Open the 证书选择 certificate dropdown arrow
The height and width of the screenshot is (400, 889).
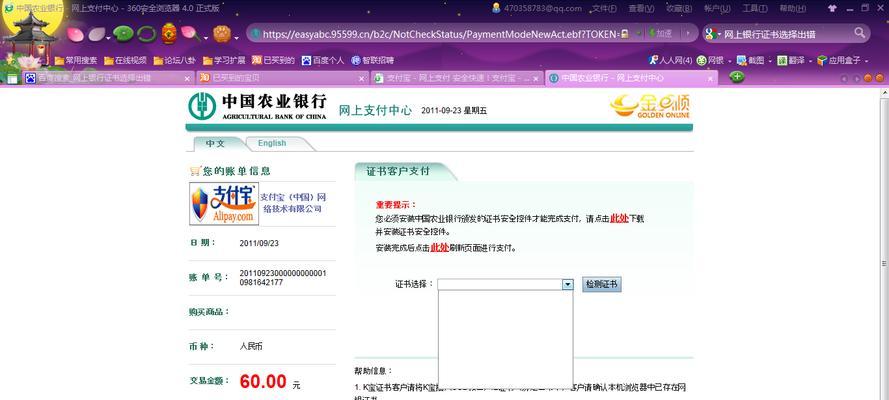568,284
